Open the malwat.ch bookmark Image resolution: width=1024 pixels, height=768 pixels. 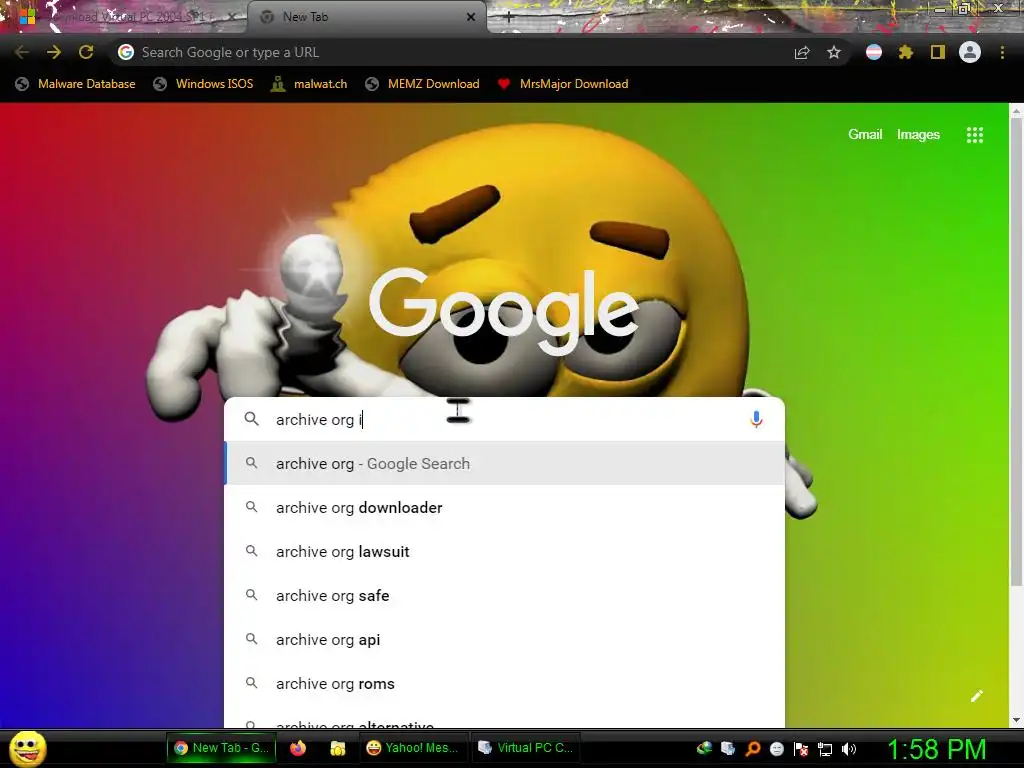[310, 84]
